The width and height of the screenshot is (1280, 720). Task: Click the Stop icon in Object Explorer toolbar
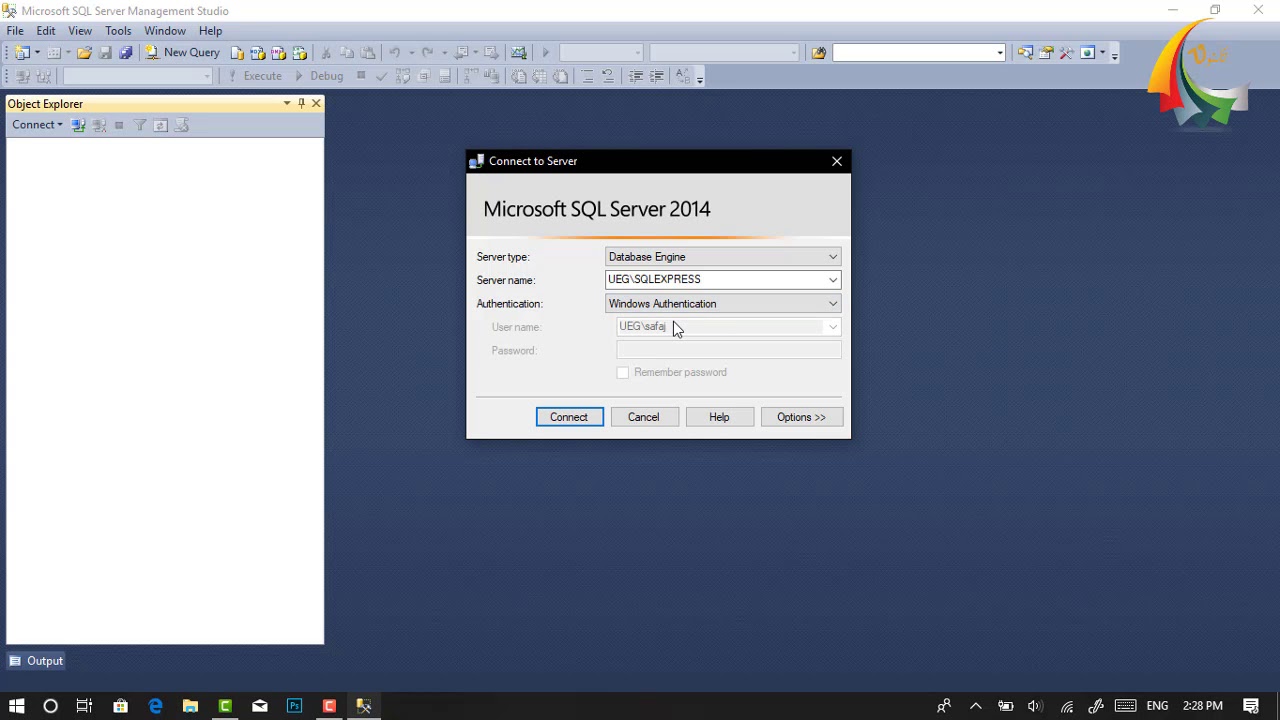[x=119, y=125]
